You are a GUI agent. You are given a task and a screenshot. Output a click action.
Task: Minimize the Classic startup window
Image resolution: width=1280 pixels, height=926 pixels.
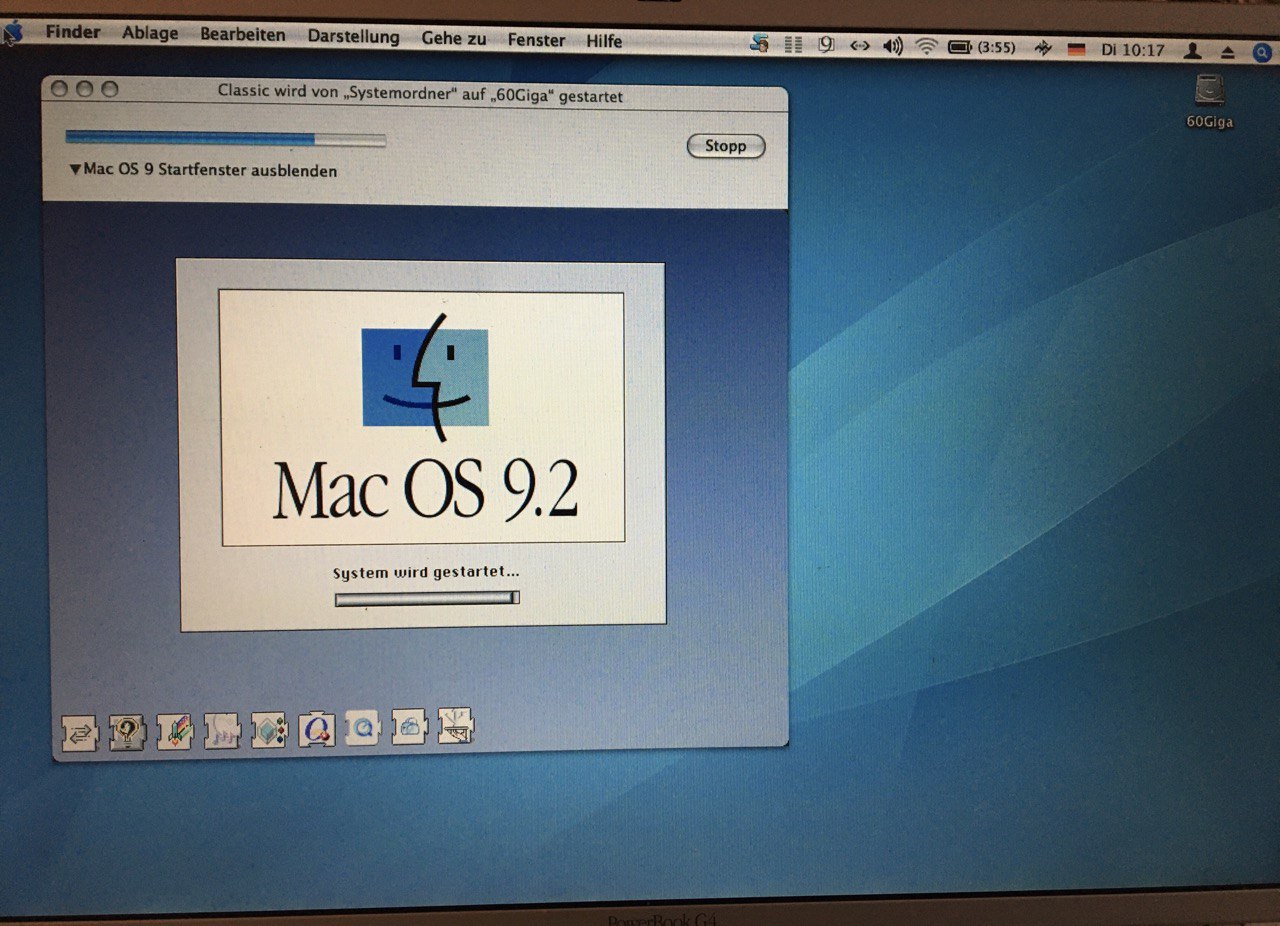pos(85,89)
